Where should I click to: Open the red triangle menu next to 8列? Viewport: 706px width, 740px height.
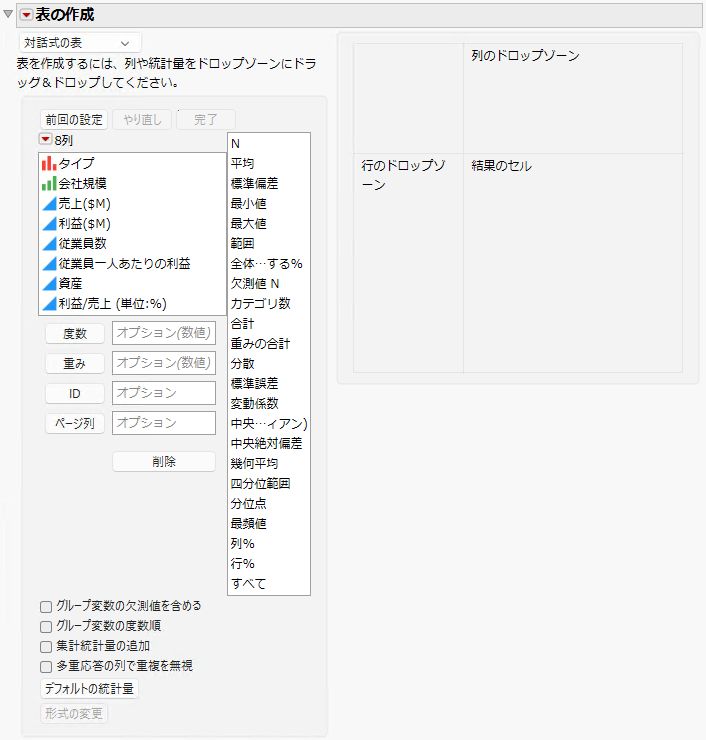(x=45, y=139)
